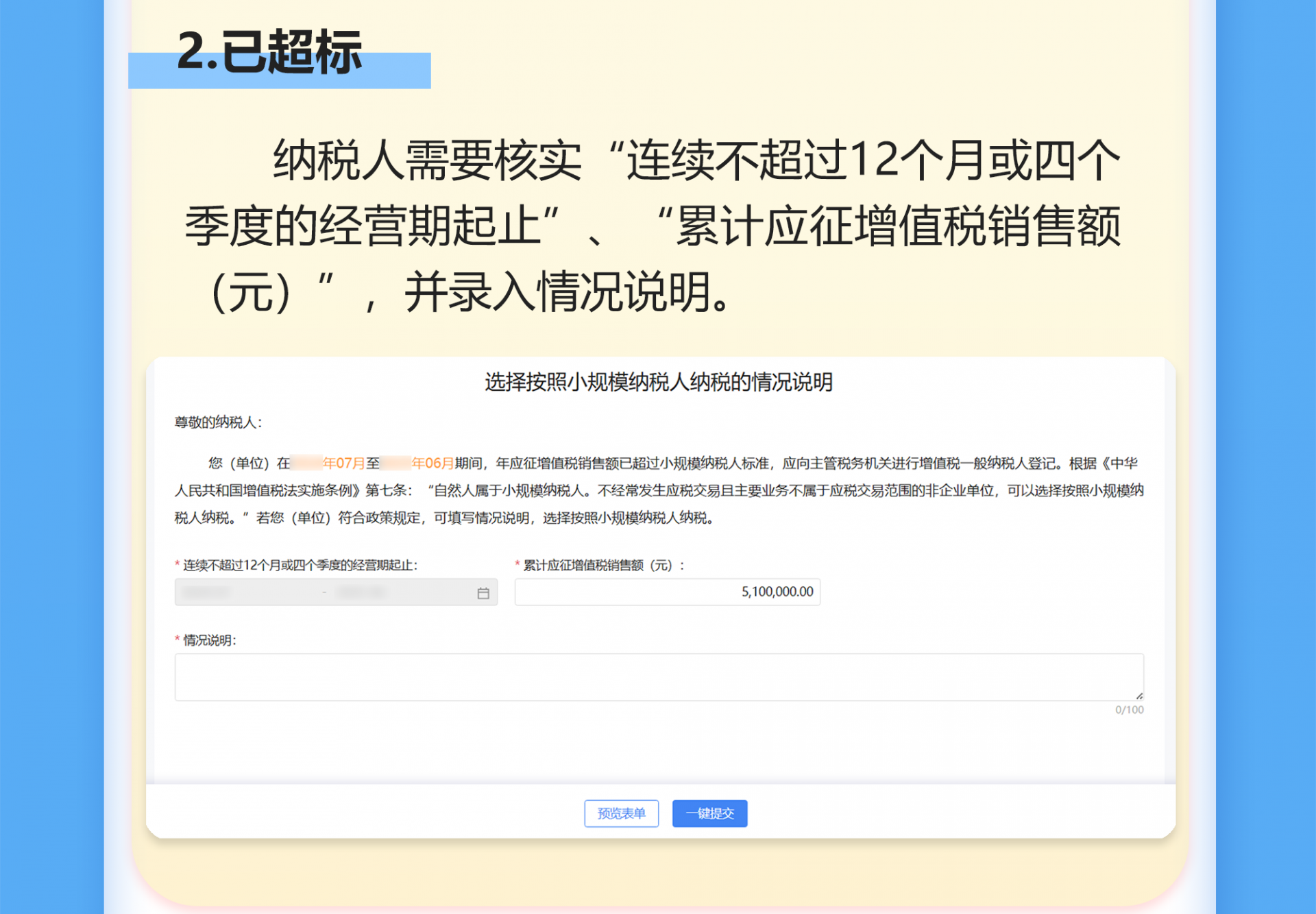The width and height of the screenshot is (1316, 914).
Task: Click the 累计应征增值税销售额 amount input
Action: coord(667,592)
